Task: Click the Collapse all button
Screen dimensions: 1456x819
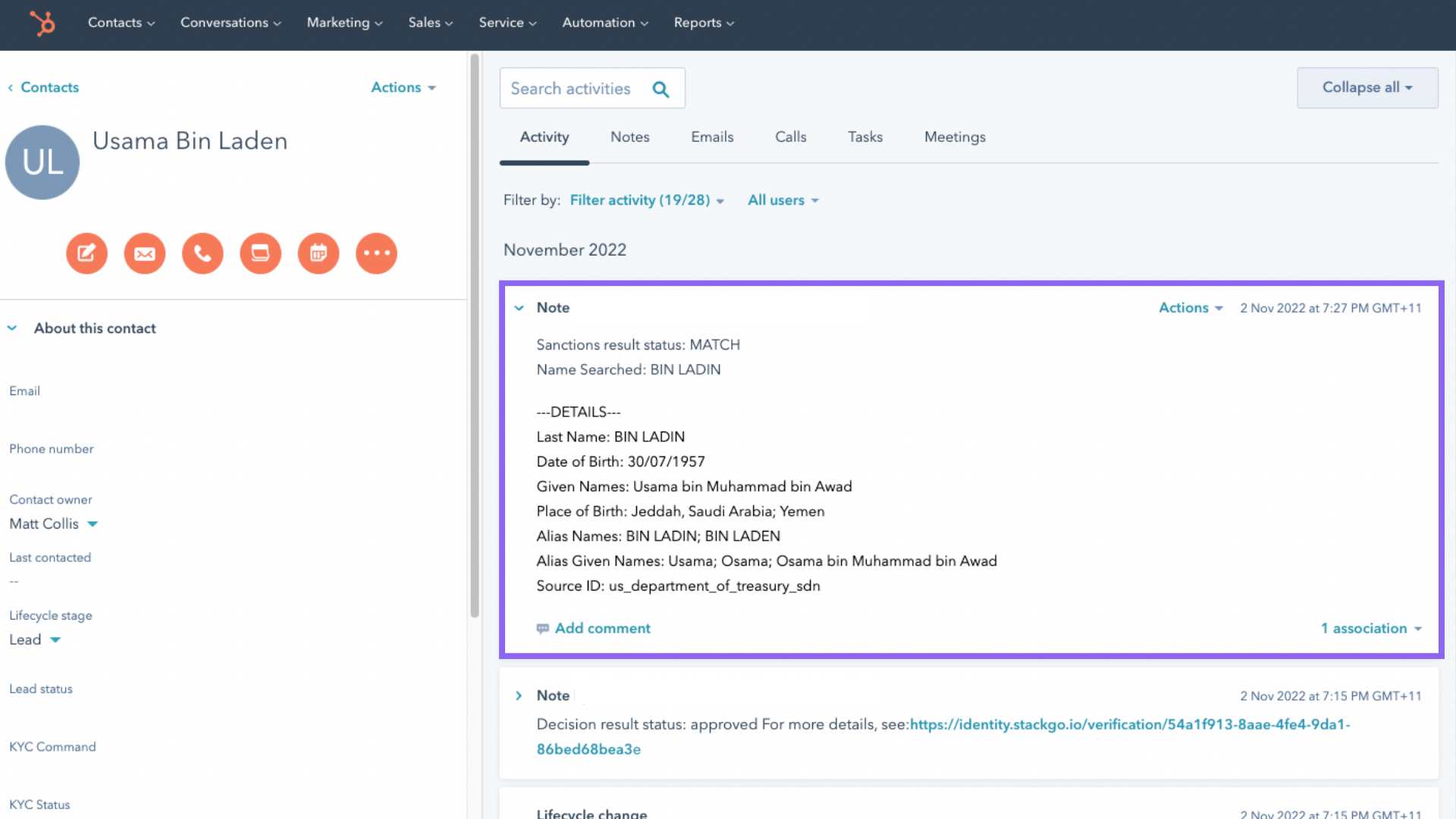Action: 1367,88
